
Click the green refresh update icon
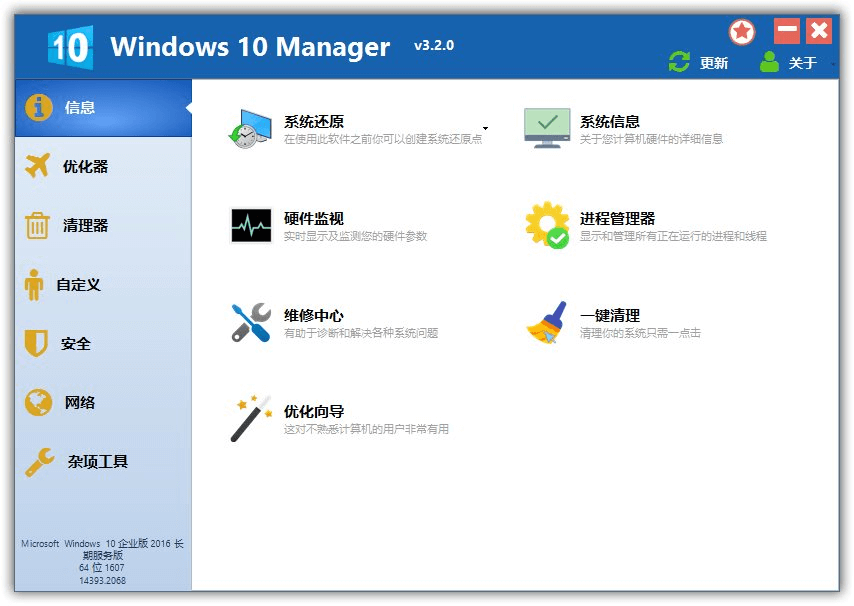[679, 61]
